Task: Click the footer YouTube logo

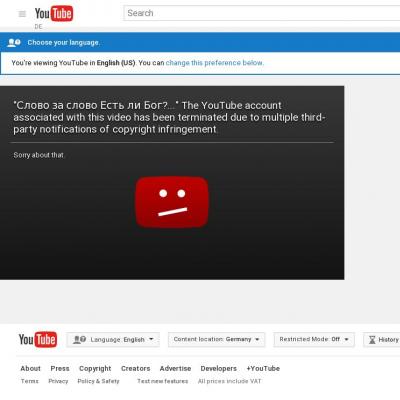Action: [x=38, y=340]
